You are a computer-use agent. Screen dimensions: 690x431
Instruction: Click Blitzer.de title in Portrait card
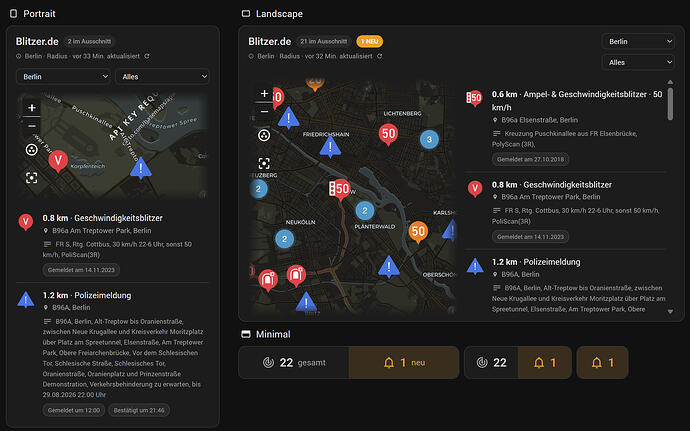pos(37,41)
